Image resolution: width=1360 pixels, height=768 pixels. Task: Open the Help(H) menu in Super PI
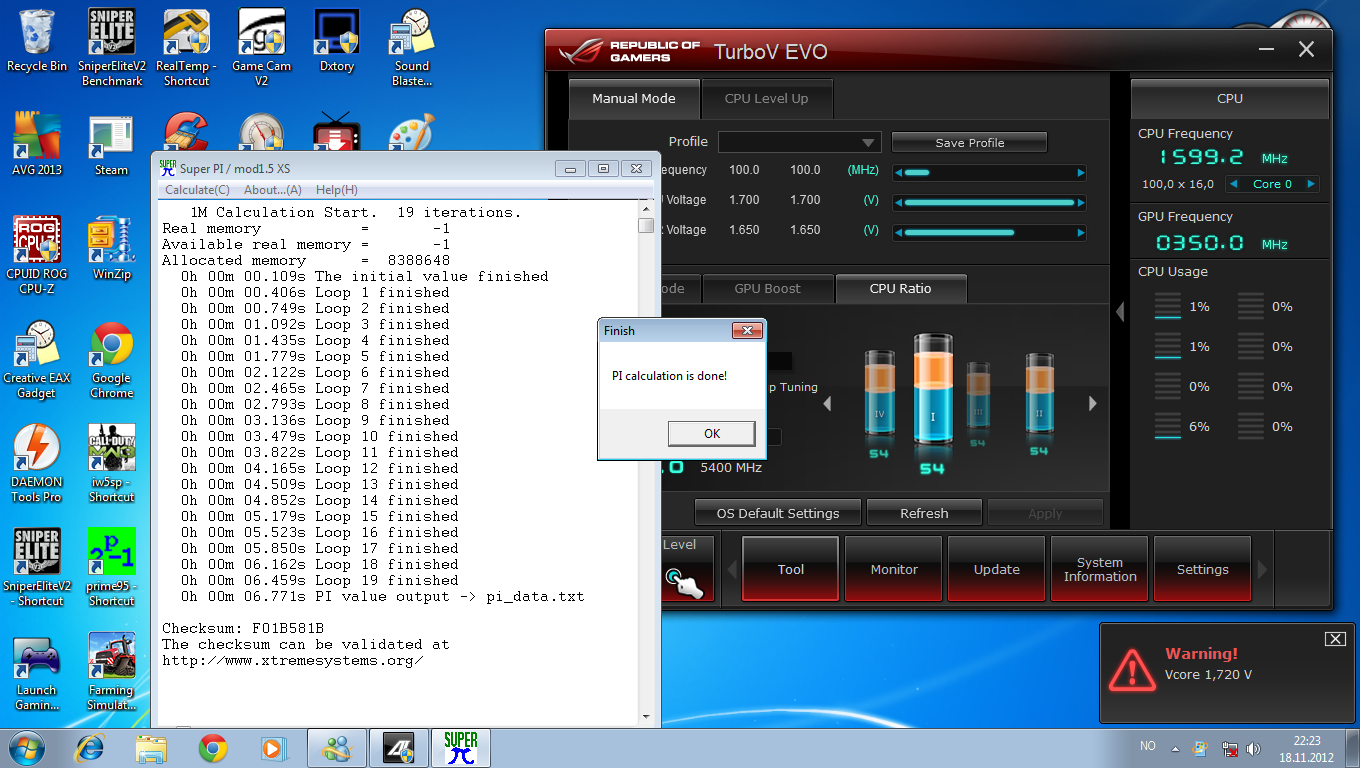tap(336, 190)
